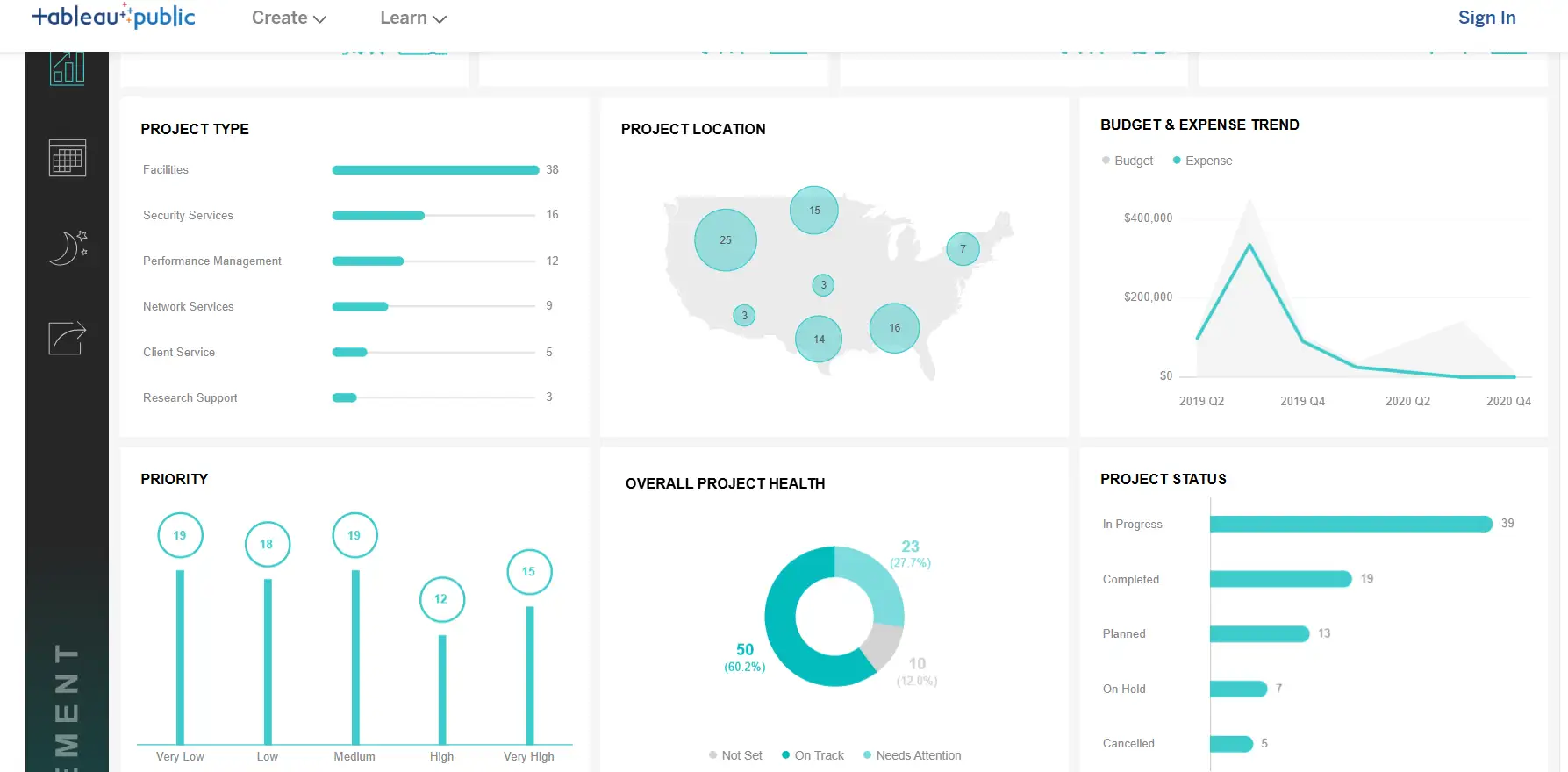Select the On Hold status bar
The height and width of the screenshot is (772, 1568).
pos(1239,689)
